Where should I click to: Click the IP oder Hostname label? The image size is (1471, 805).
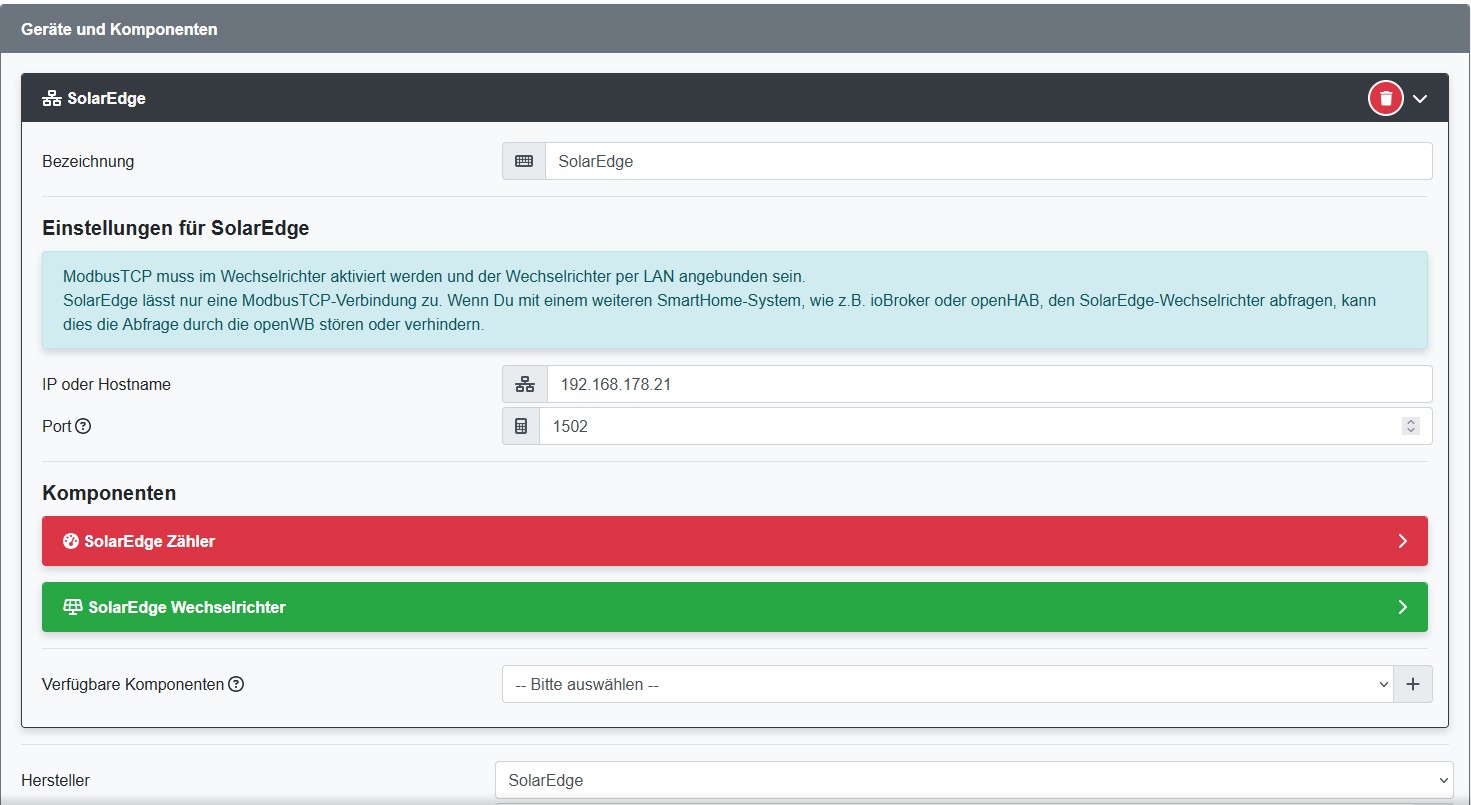click(106, 384)
